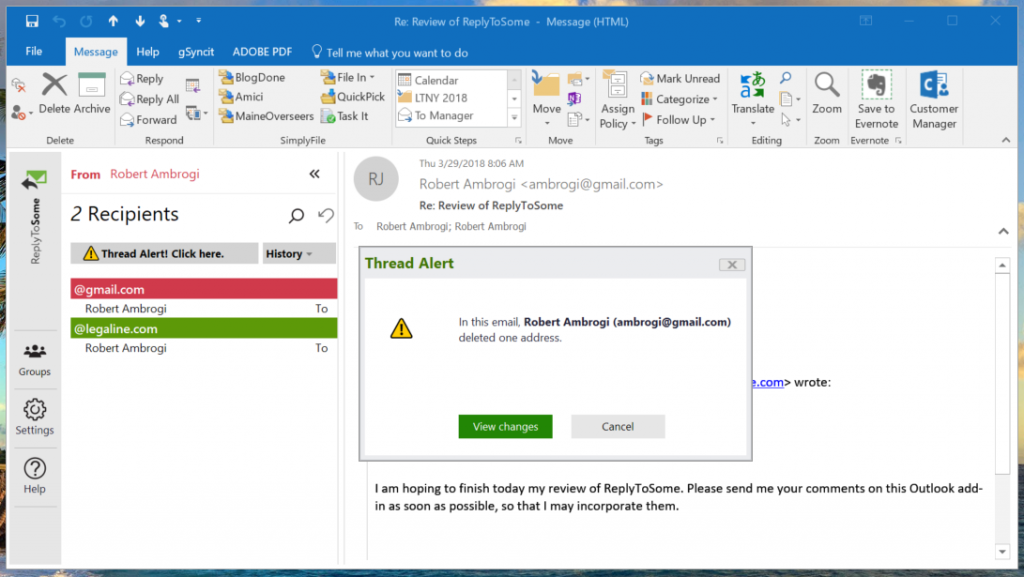Select the @gmail.com domain group

[x=204, y=289]
